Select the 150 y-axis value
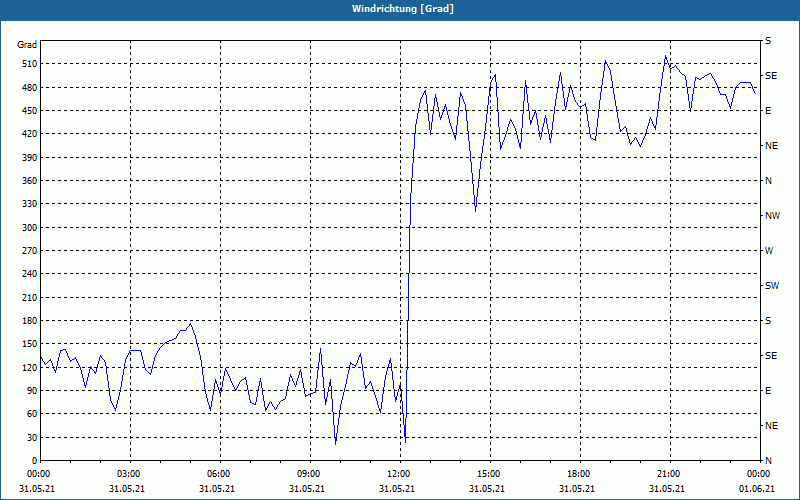Image resolution: width=800 pixels, height=500 pixels. (x=29, y=344)
